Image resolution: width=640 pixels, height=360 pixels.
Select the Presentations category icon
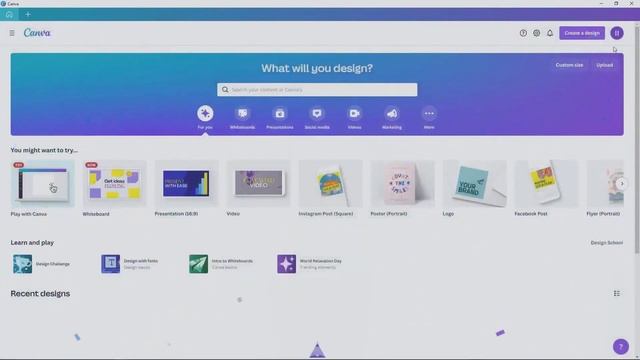[280, 113]
